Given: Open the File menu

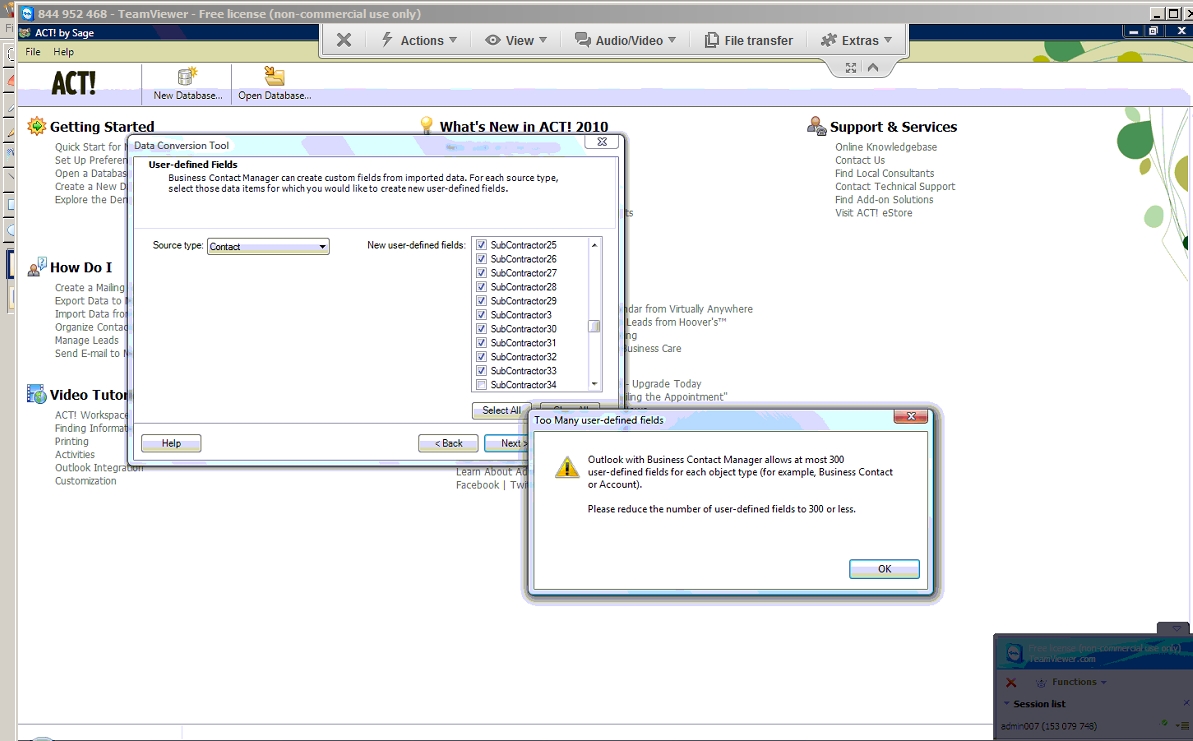Looking at the screenshot, I should coord(33,52).
